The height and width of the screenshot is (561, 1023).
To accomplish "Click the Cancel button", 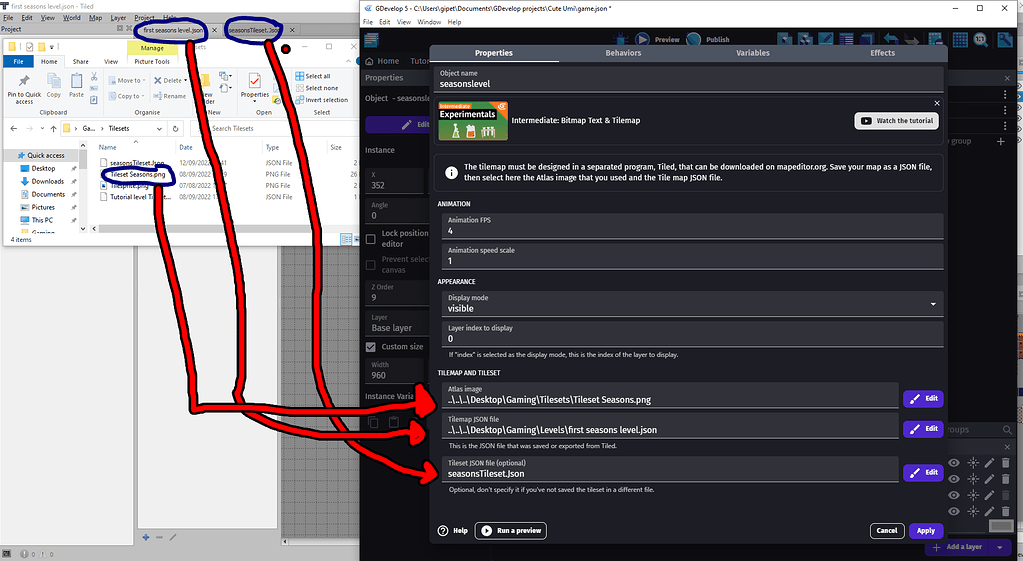I will point(887,531).
